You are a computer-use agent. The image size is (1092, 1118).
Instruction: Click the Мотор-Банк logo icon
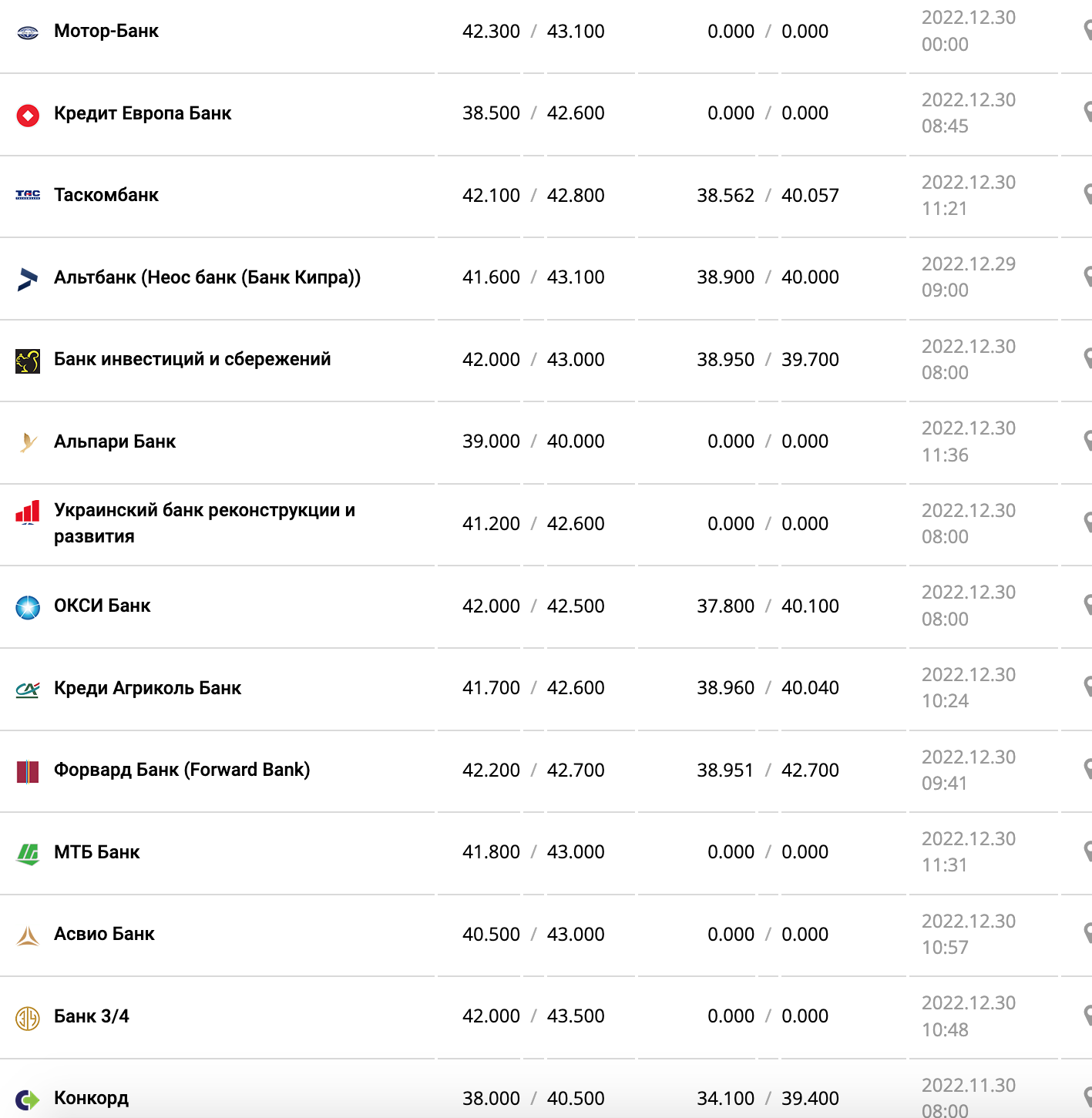(x=28, y=32)
